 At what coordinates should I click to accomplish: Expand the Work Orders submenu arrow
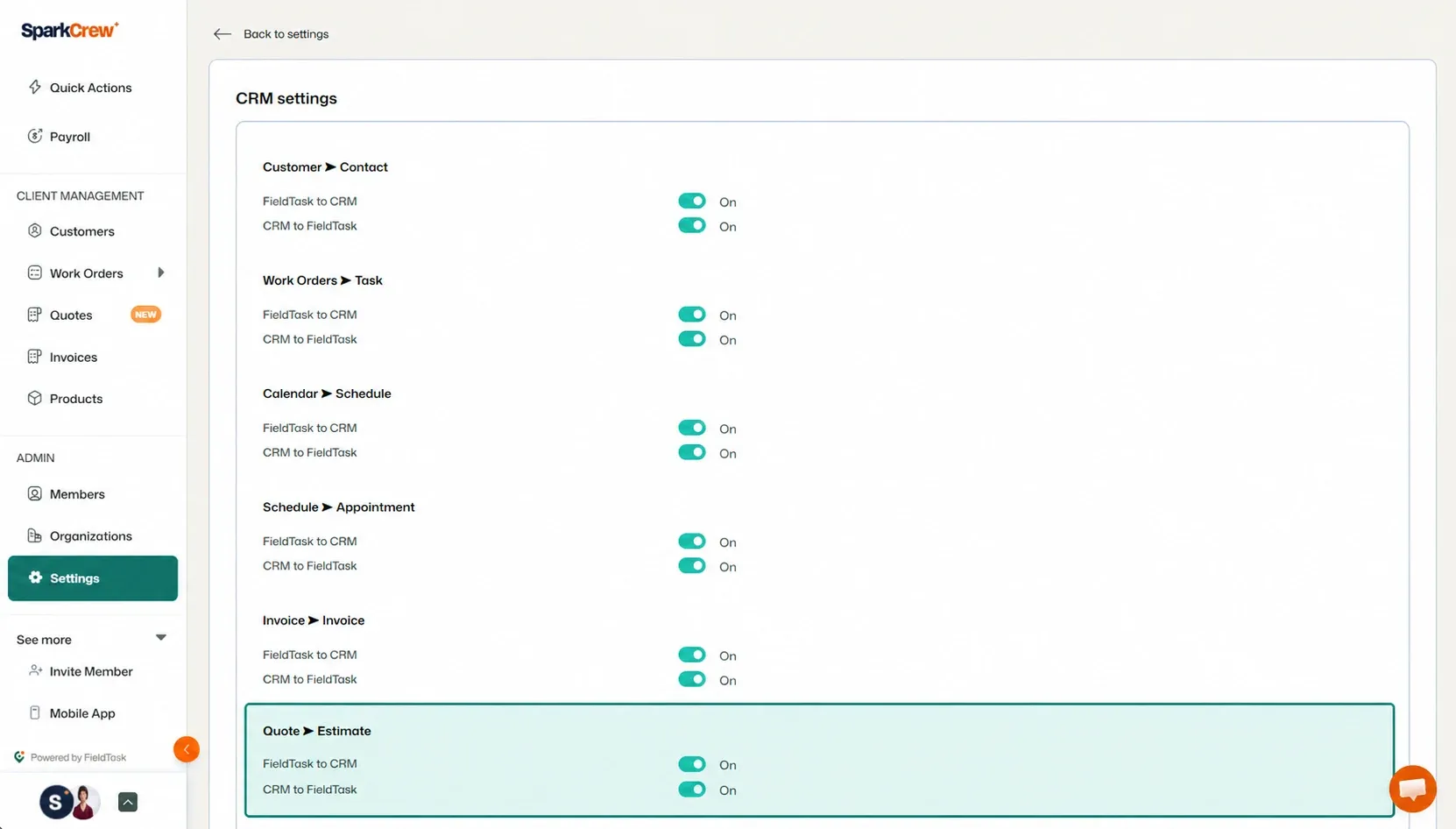(x=160, y=273)
